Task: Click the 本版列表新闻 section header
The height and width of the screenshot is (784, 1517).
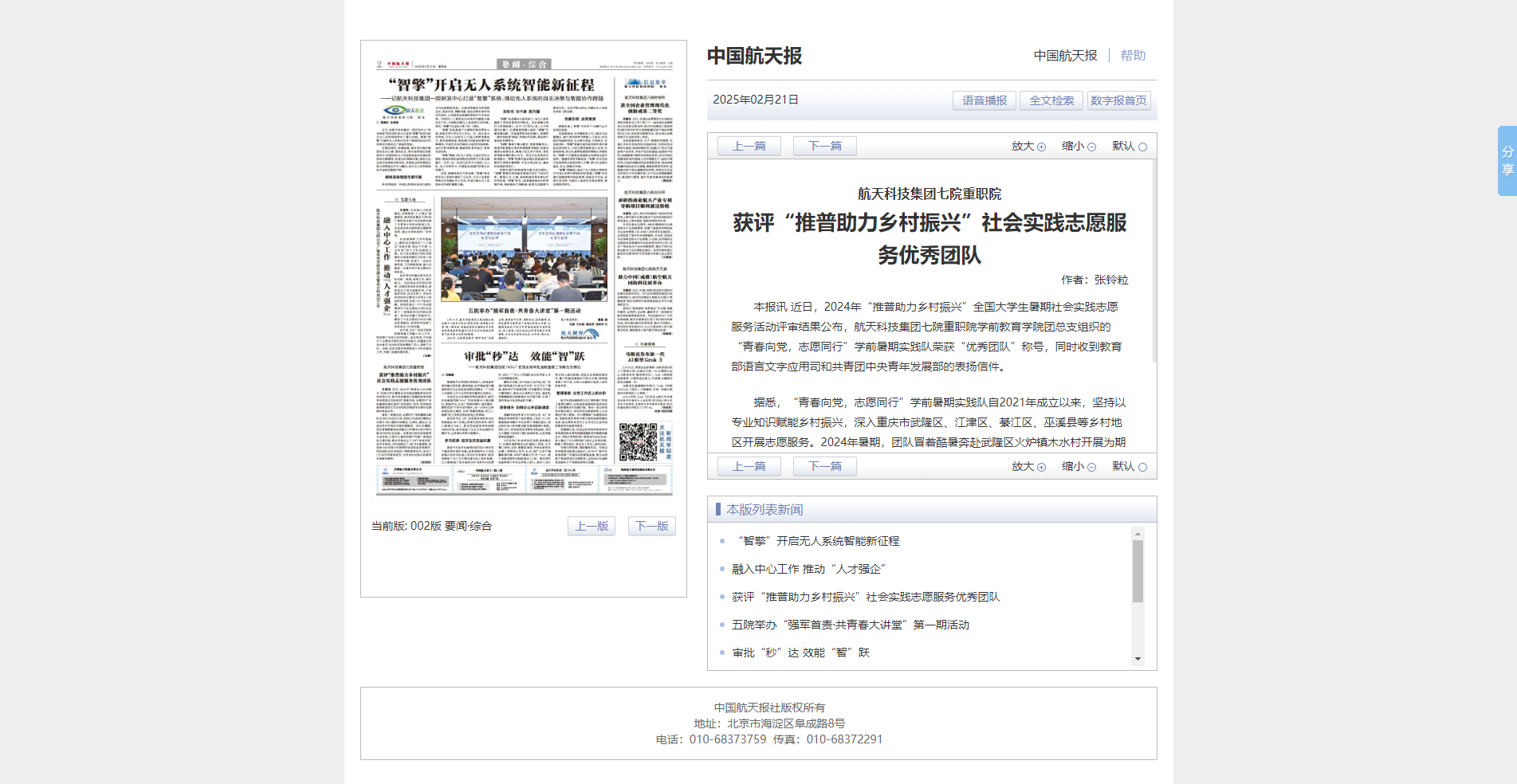Action: pyautogui.click(x=764, y=509)
